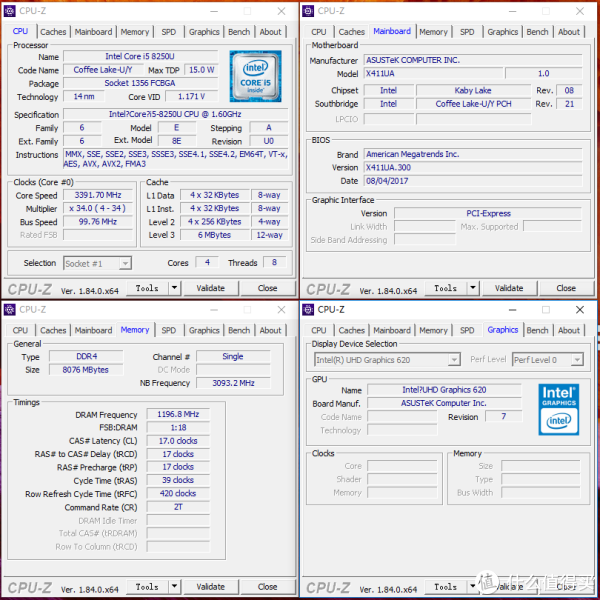The width and height of the screenshot is (600, 600).
Task: Switch to Graphics tab in CPU window
Action: coord(204,32)
